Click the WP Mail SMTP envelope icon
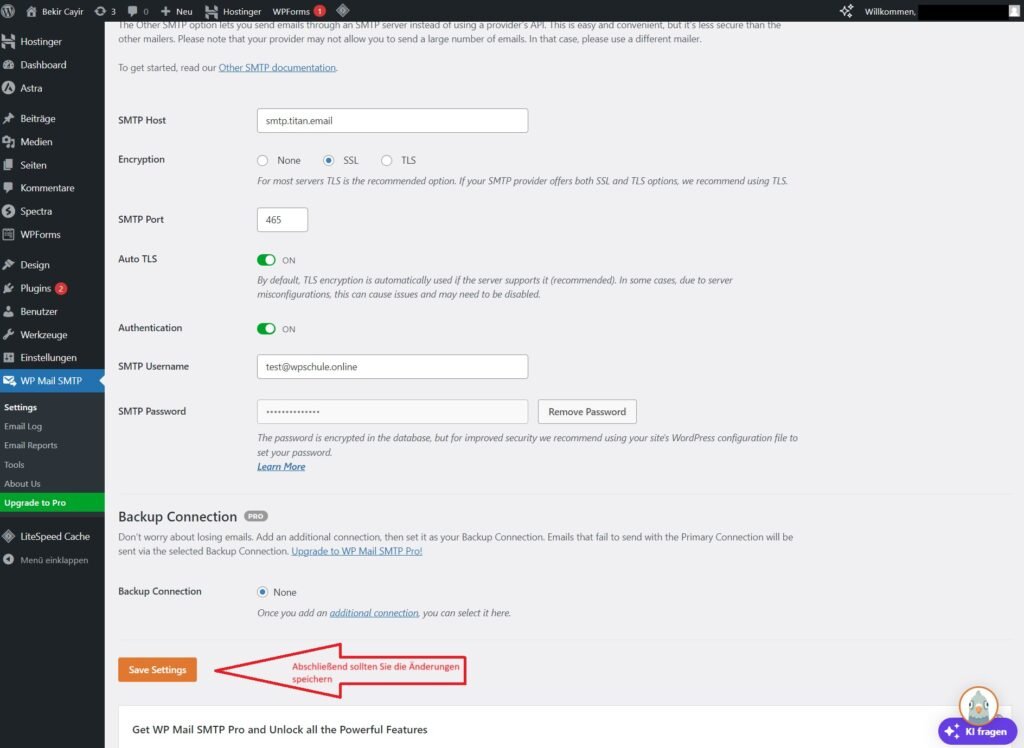1024x748 pixels. (x=9, y=380)
